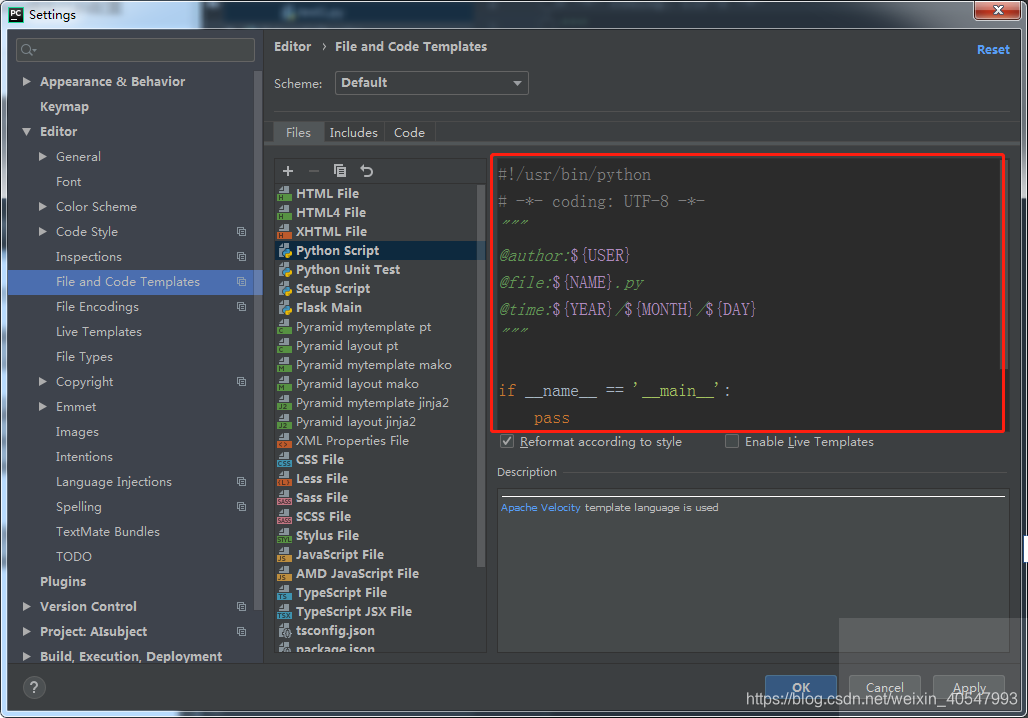Add a new file template with plus icon
Image resolution: width=1028 pixels, height=718 pixels.
pyautogui.click(x=288, y=171)
